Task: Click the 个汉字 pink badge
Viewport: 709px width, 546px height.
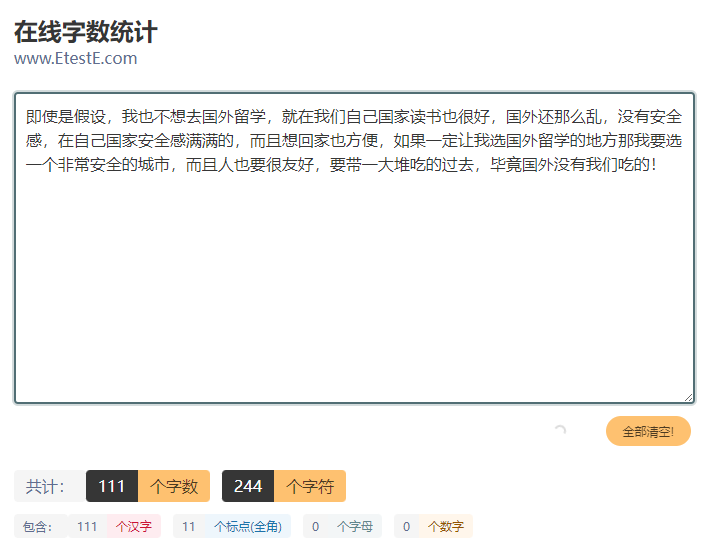Action: point(134,526)
